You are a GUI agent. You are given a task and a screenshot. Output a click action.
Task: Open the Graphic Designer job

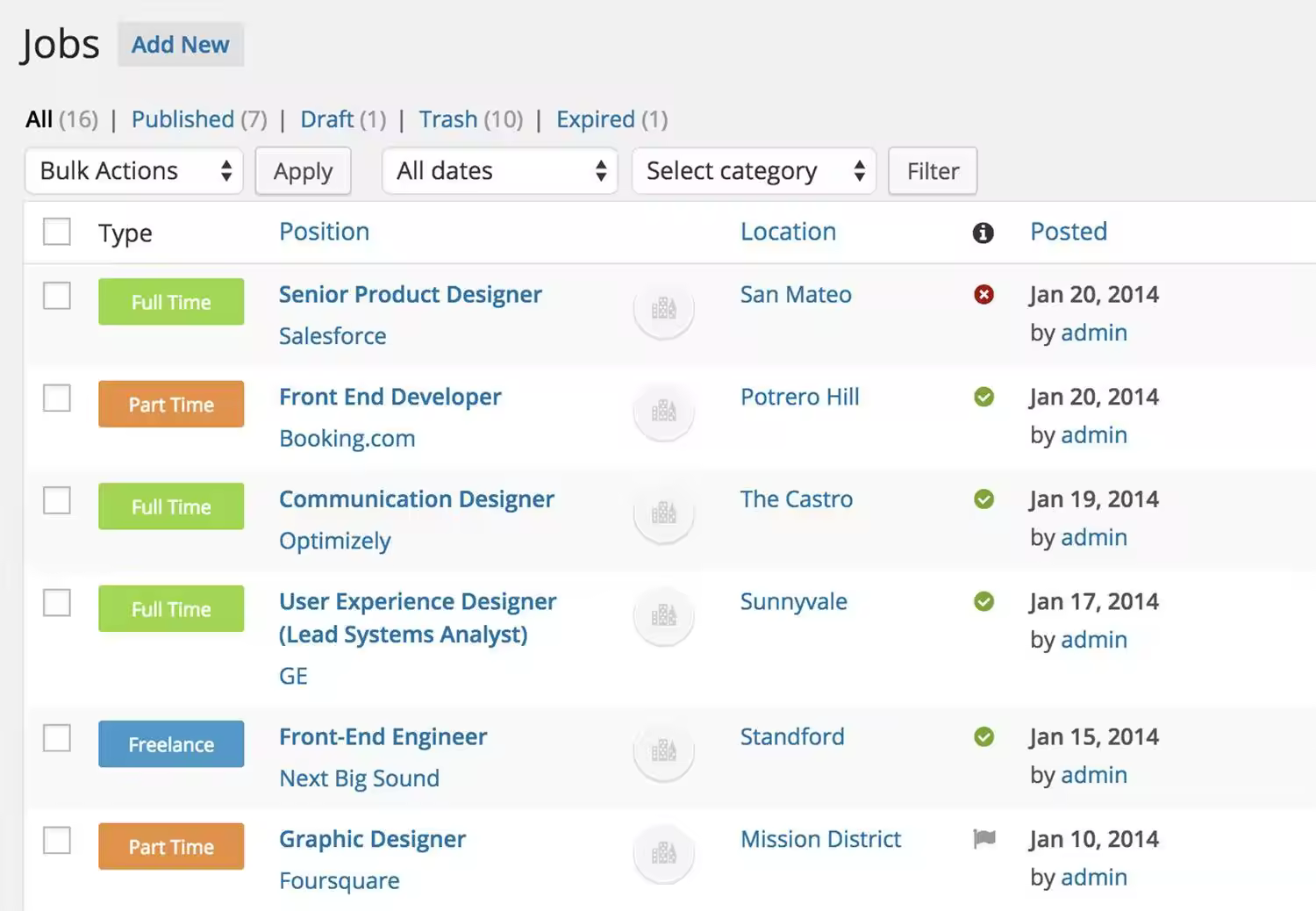pos(373,840)
